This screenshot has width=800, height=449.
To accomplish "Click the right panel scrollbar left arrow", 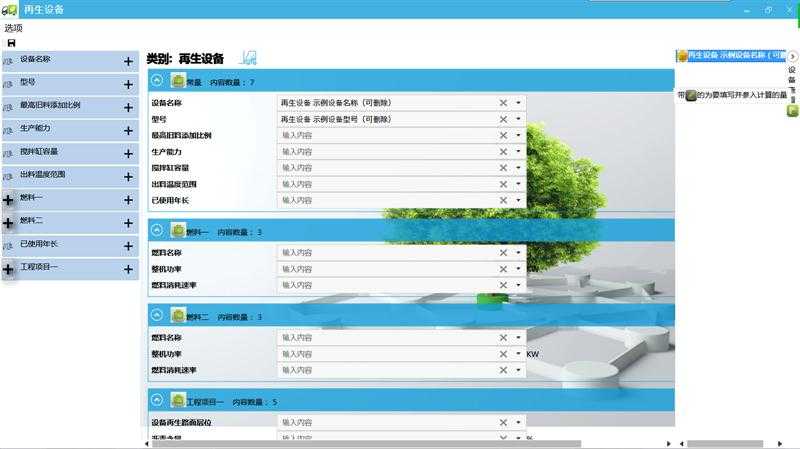I will point(681,444).
